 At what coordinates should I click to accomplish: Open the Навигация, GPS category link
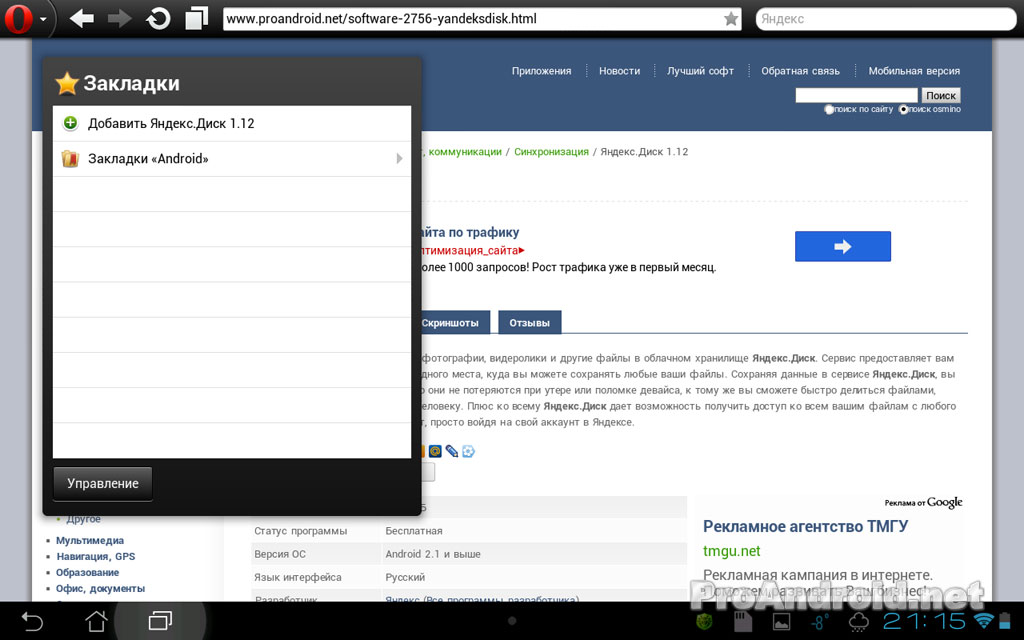point(96,556)
